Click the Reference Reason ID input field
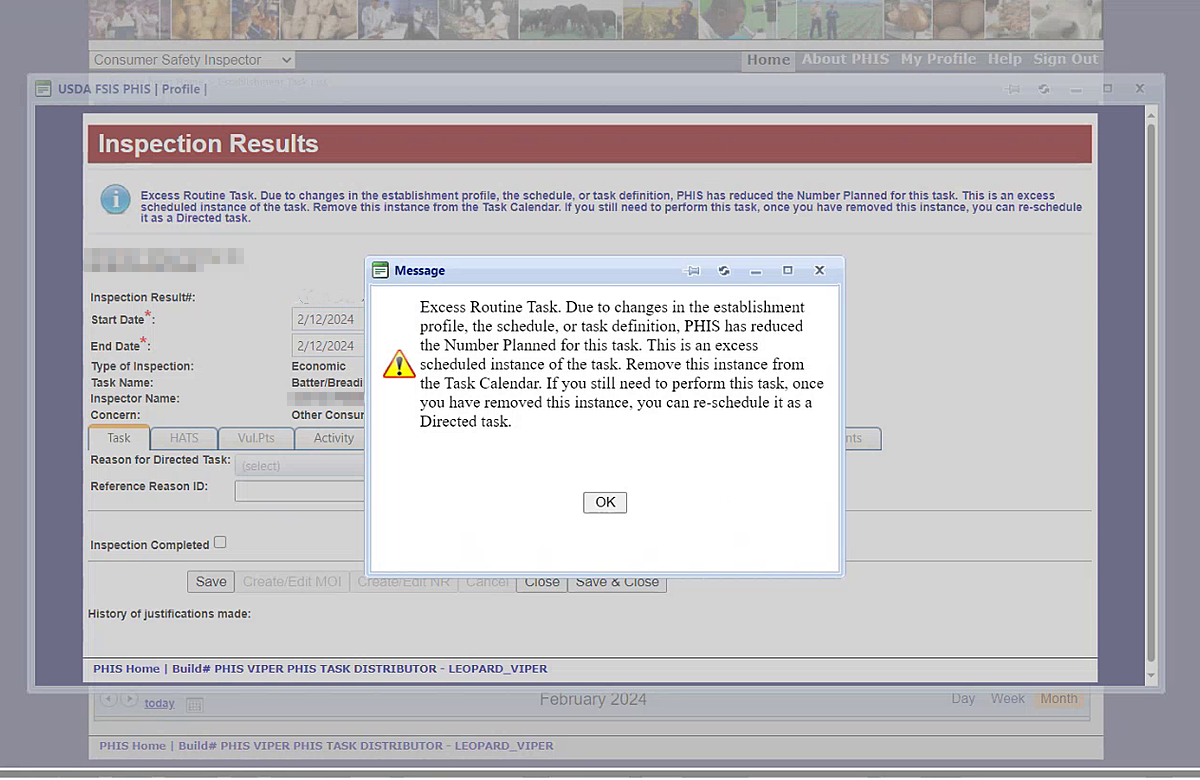This screenshot has height=780, width=1200. coord(300,491)
